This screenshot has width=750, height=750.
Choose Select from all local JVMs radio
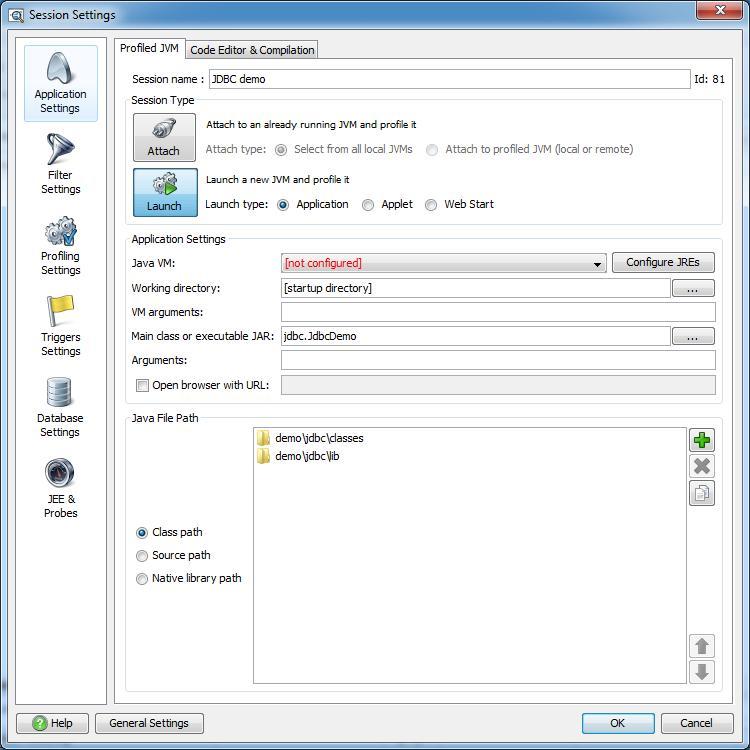pos(281,150)
